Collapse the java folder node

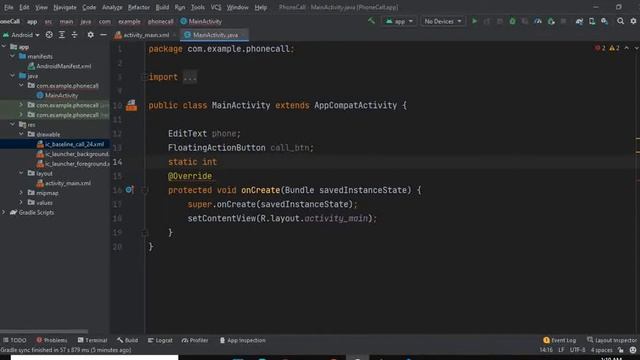coord(13,76)
